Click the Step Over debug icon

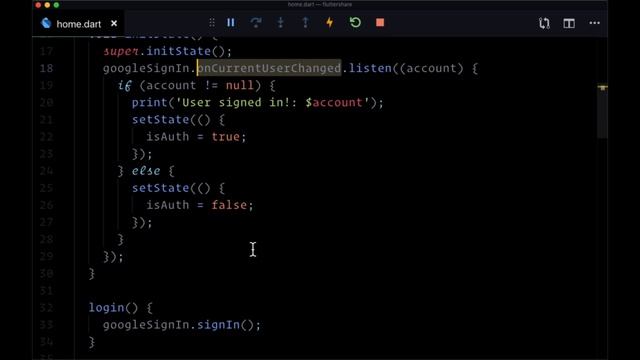tap(256, 22)
